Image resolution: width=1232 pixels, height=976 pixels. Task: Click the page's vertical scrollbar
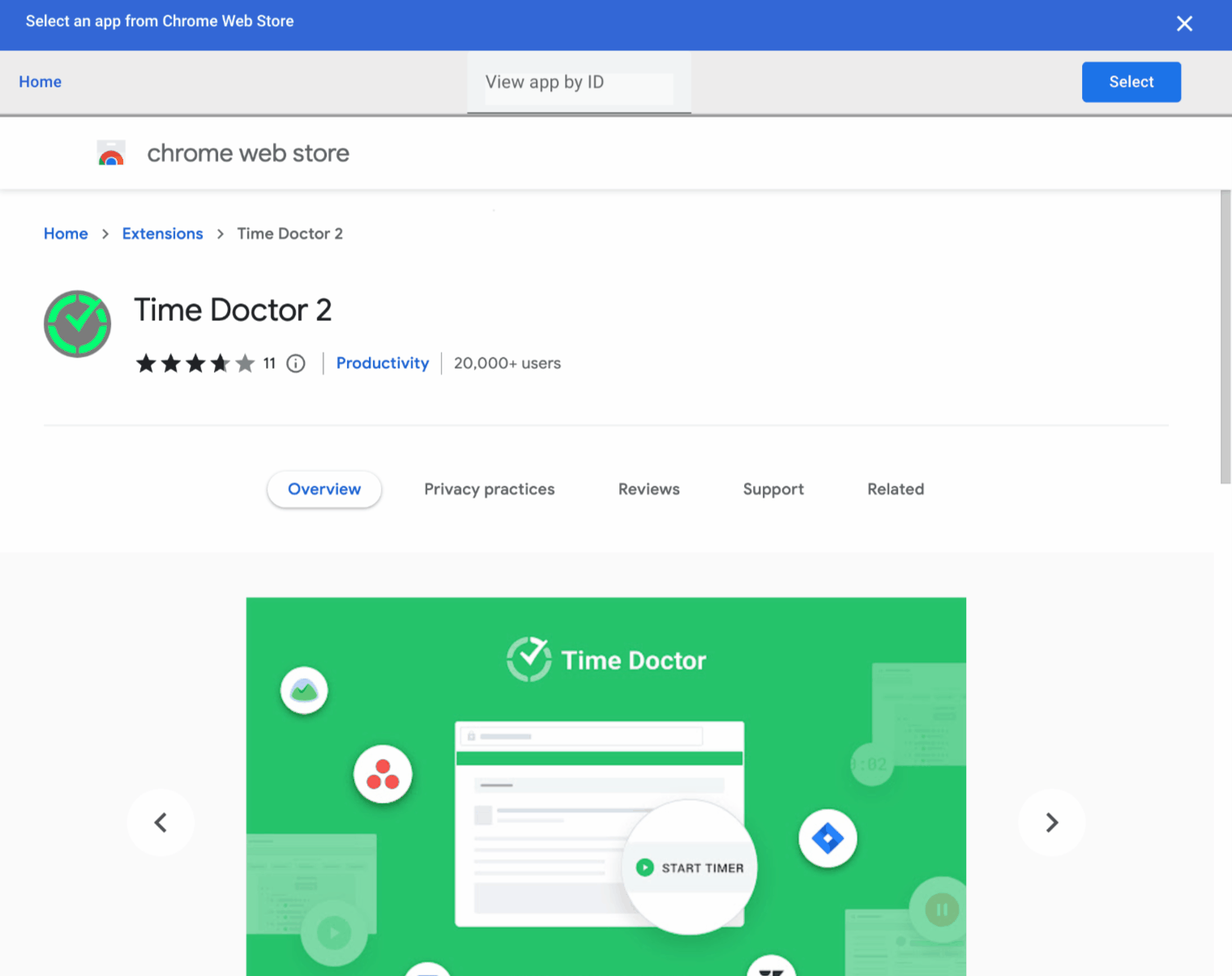[1226, 336]
